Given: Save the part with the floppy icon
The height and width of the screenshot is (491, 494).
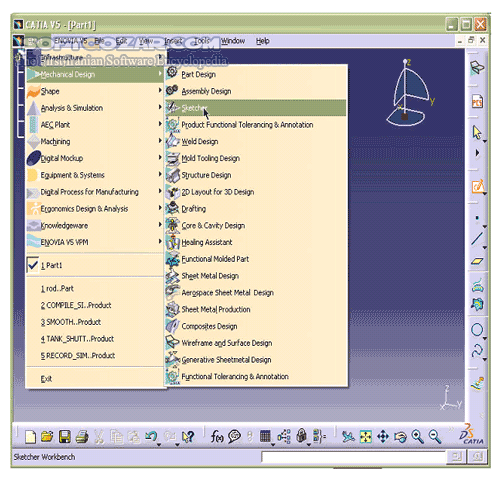Looking at the screenshot, I should click(65, 437).
